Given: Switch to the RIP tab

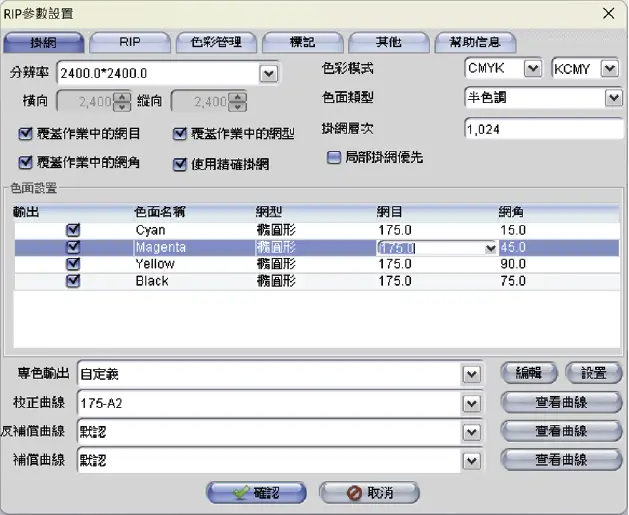Looking at the screenshot, I should 129,42.
